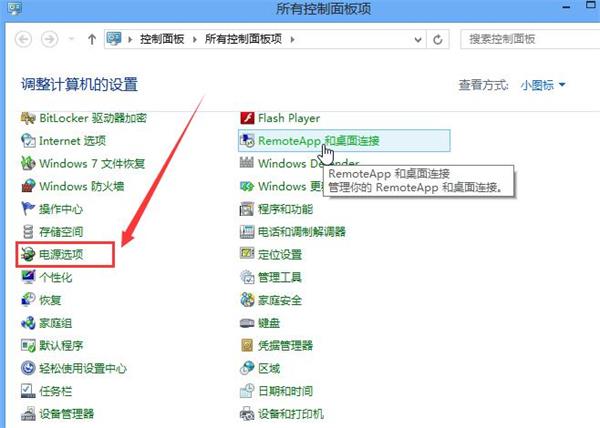Open the recent locations arrow beside Forward
This screenshot has height=428, width=600.
click(x=71, y=39)
